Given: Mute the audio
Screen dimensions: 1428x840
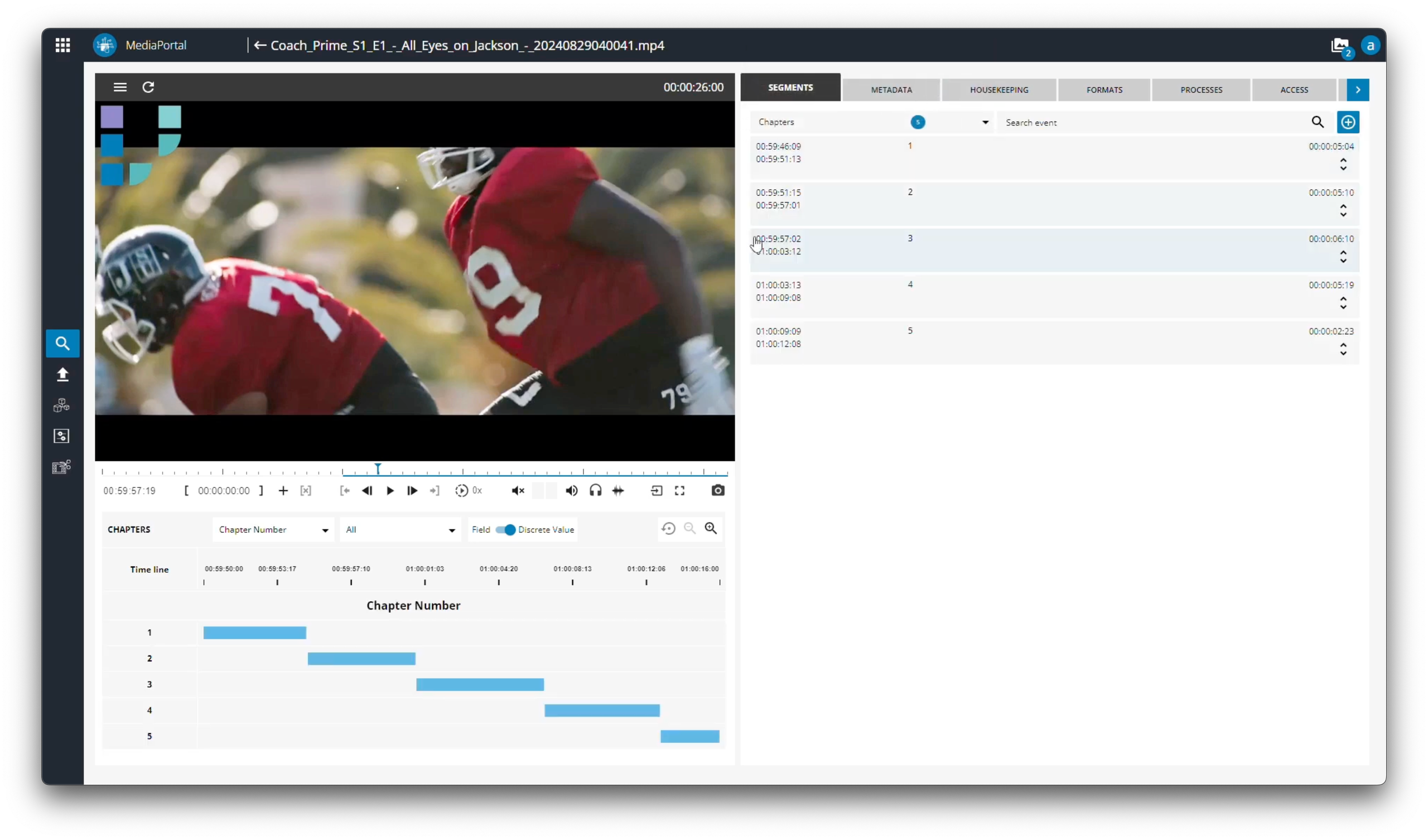Looking at the screenshot, I should (x=518, y=491).
